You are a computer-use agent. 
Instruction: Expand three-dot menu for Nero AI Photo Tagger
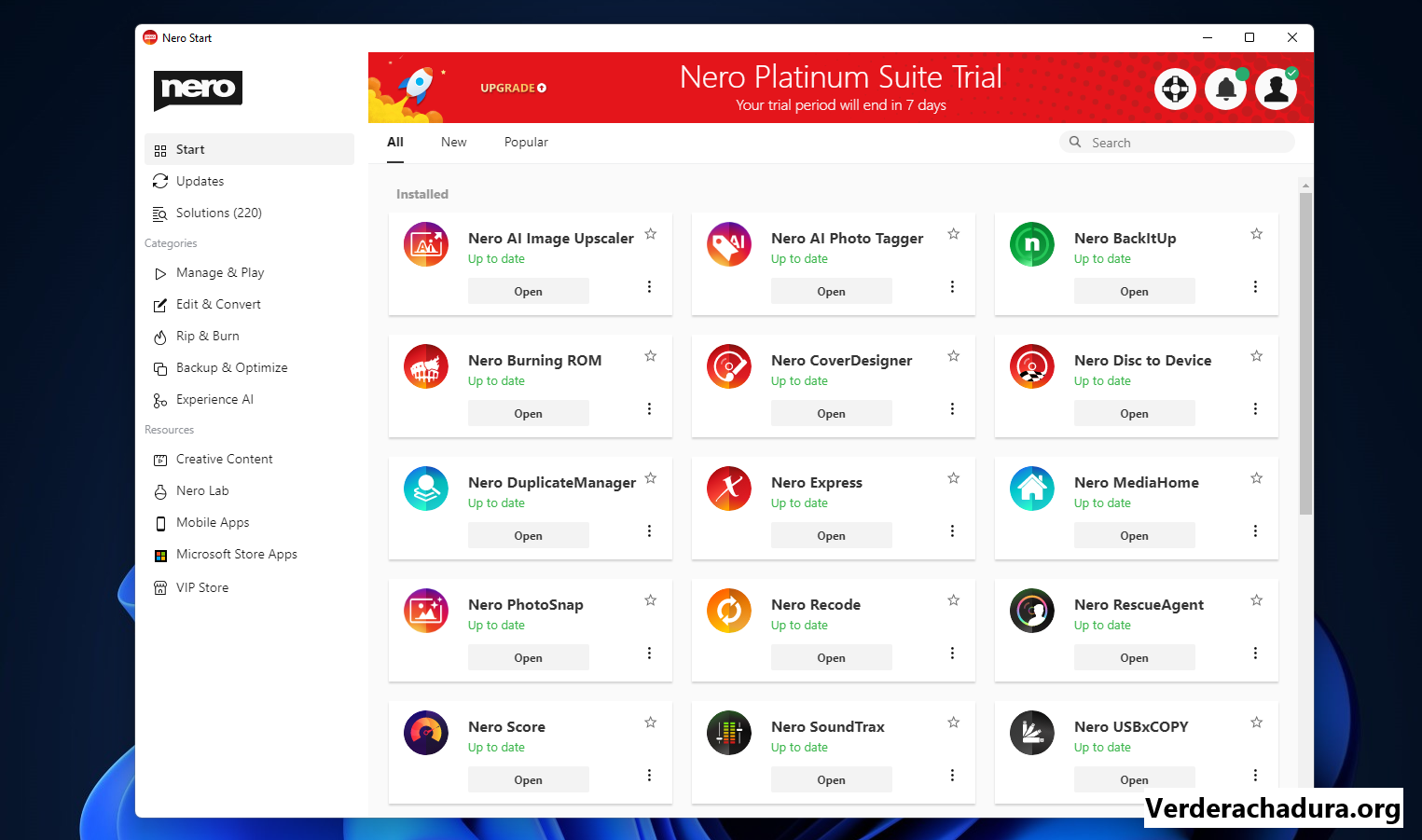(x=953, y=286)
